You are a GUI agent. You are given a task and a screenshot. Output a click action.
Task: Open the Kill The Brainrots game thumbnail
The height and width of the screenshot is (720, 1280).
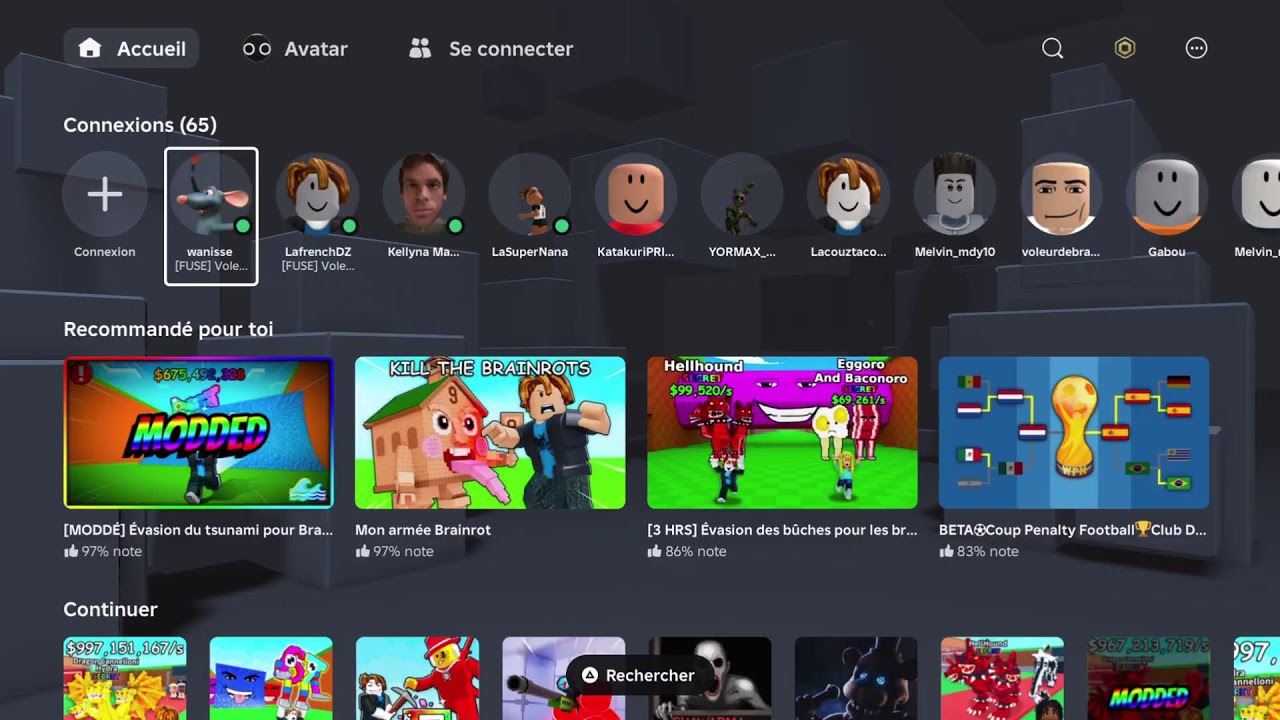point(490,433)
